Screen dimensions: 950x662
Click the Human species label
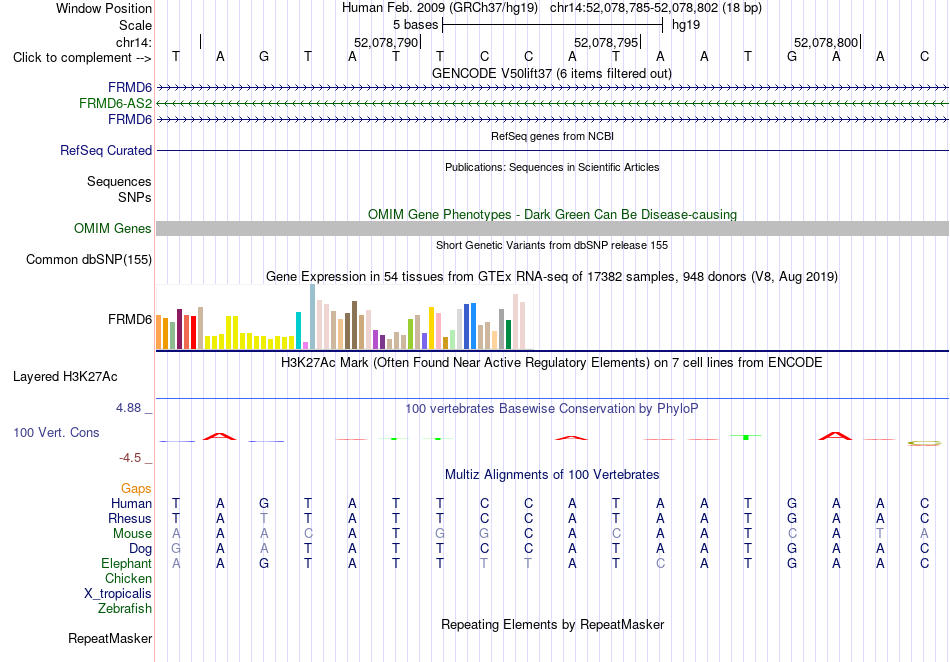[x=131, y=503]
